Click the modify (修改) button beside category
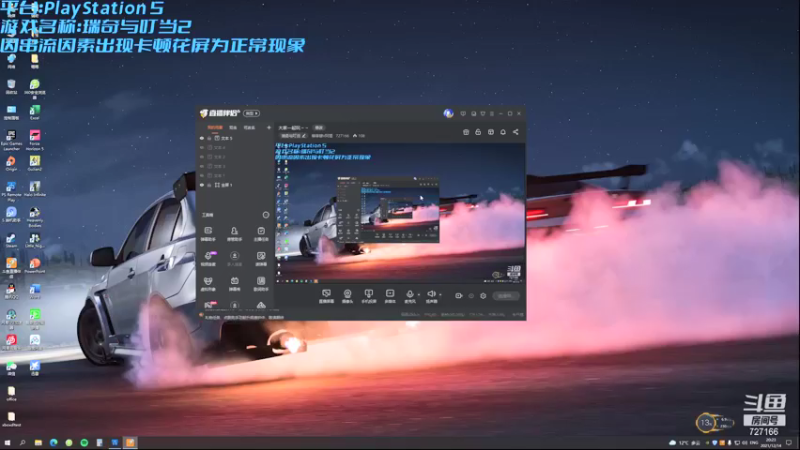The image size is (800, 450). point(319,128)
